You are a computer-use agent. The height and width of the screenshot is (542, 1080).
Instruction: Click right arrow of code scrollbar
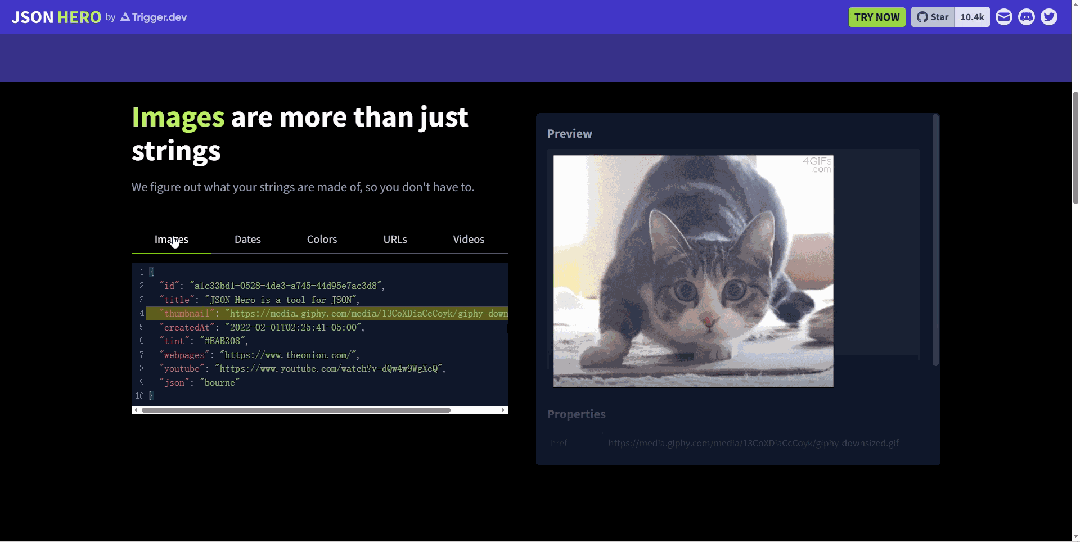503,410
